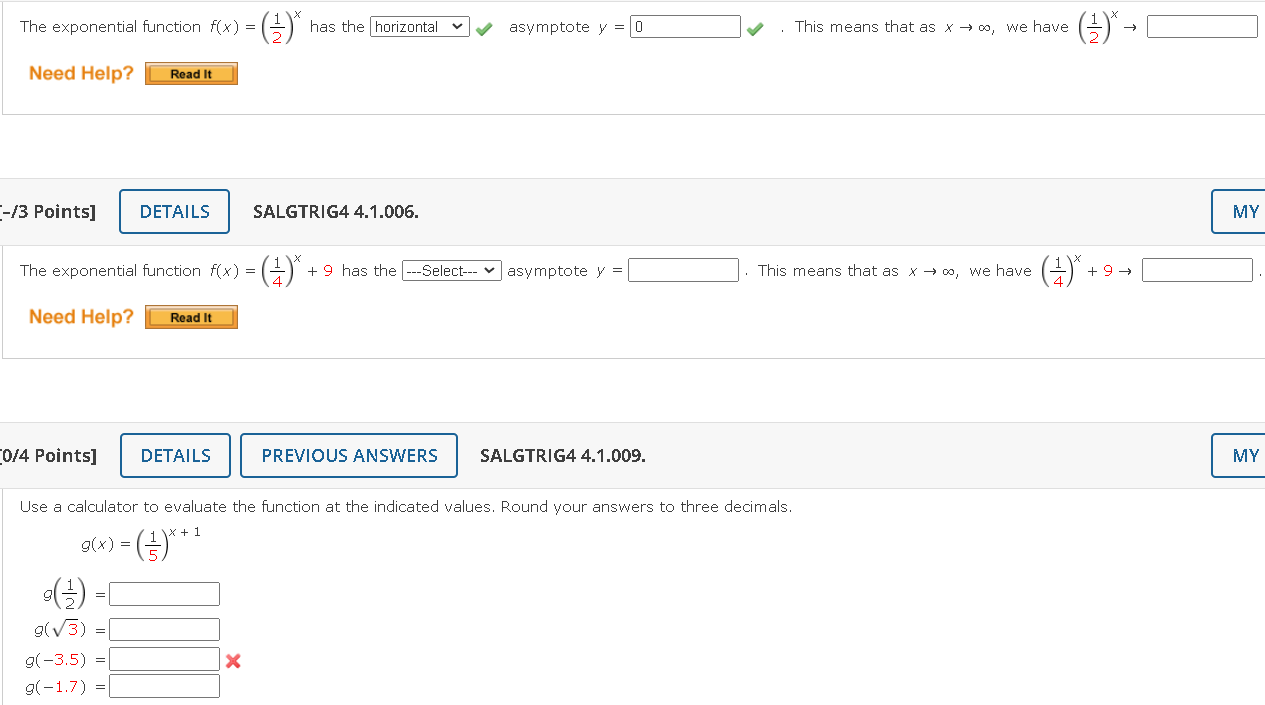Click the (1/2)^x limit answer box
The height and width of the screenshot is (705, 1265).
[1202, 27]
